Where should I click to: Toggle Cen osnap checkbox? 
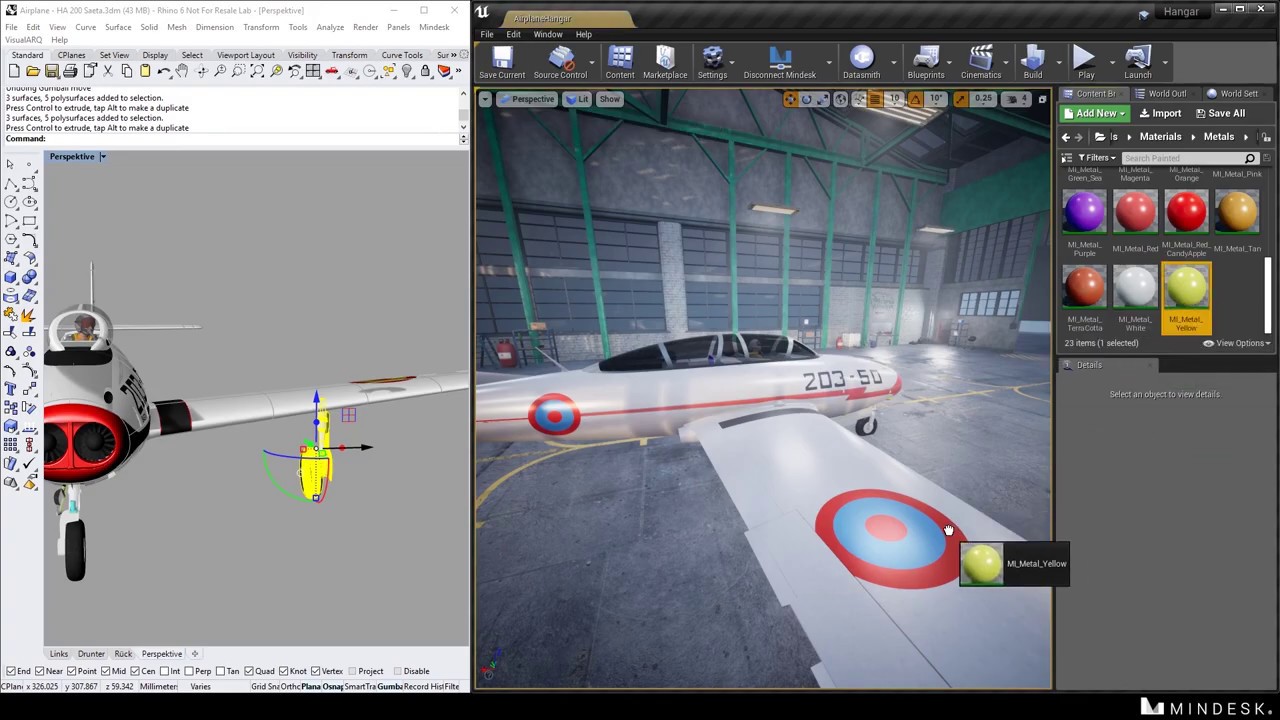(x=135, y=671)
